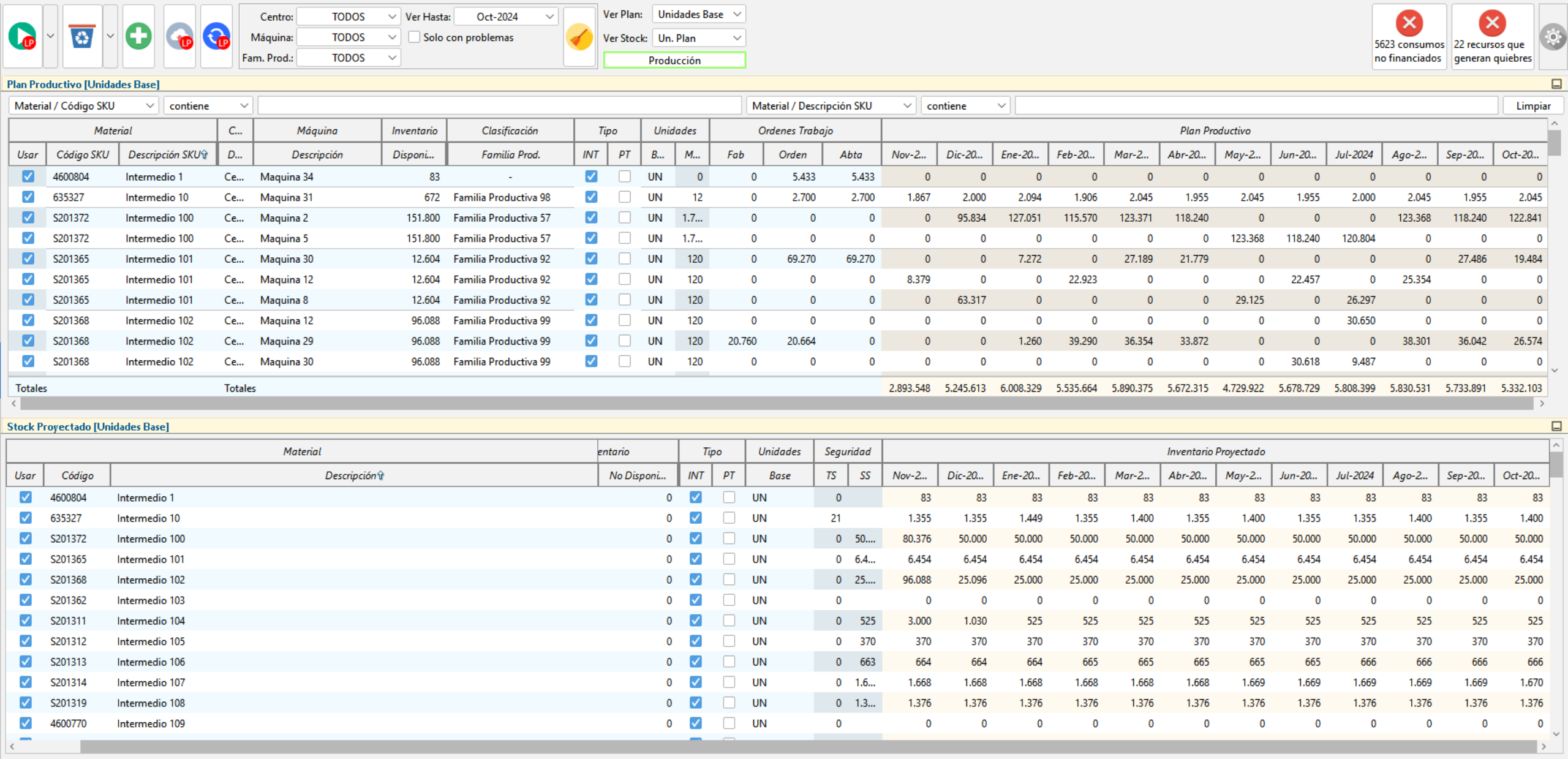Click the Jul-2024 column header in Plan Productivo
1568x759 pixels.
(x=1354, y=155)
